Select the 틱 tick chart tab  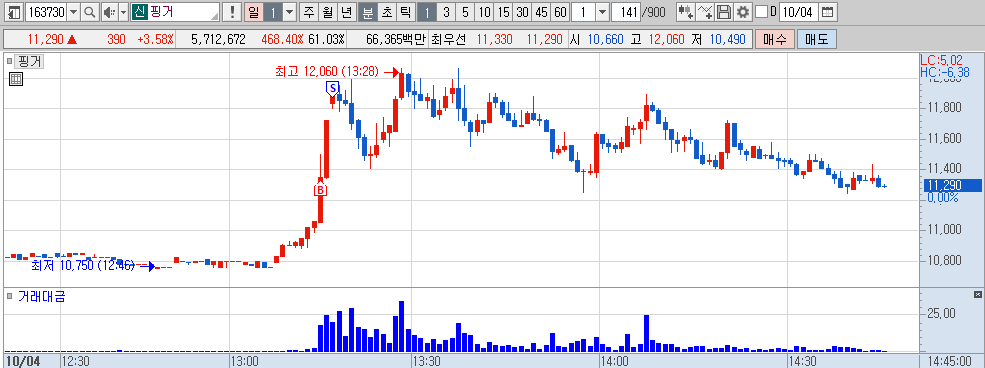pyautogui.click(x=405, y=12)
